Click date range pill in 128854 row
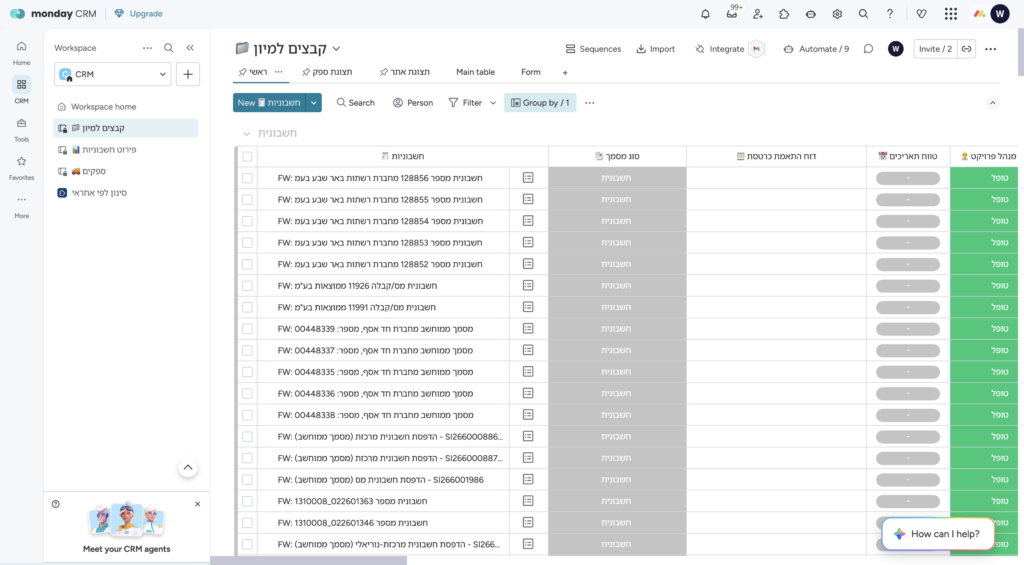Viewport: 1024px width, 565px height. [x=908, y=221]
